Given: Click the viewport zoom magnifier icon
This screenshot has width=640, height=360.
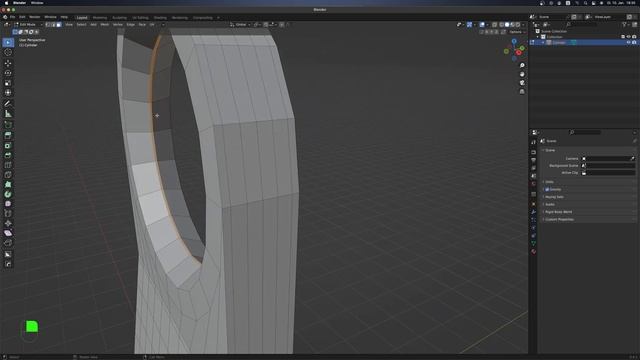Looking at the screenshot, I should click(x=522, y=66).
